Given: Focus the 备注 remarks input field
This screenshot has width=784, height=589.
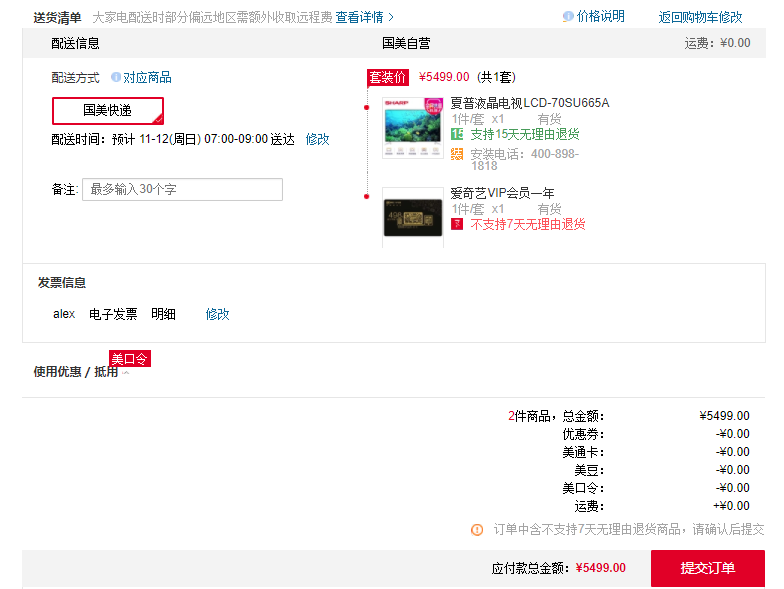Looking at the screenshot, I should 182,190.
